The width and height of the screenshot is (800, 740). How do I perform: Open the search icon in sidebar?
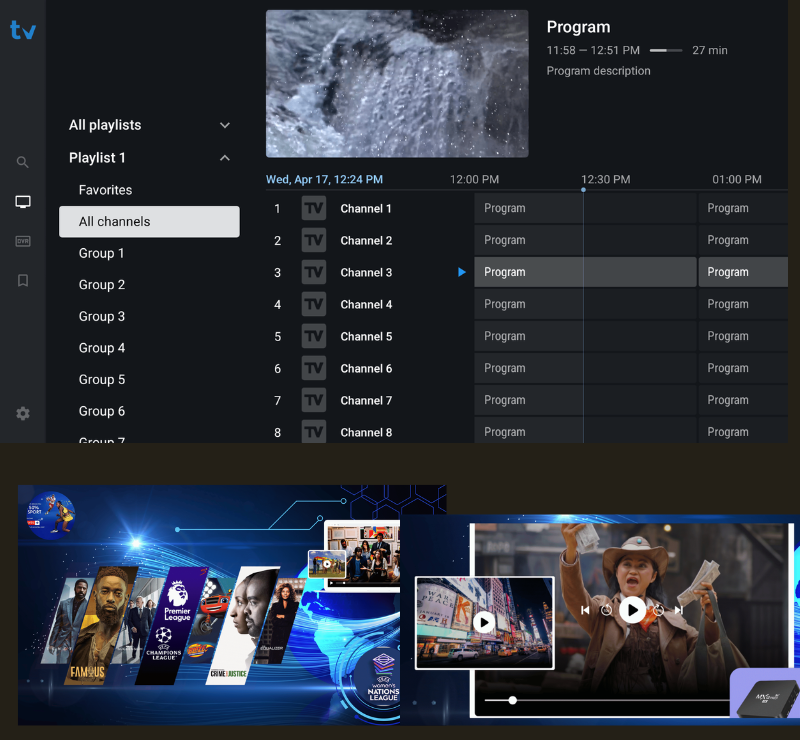[x=22, y=161]
